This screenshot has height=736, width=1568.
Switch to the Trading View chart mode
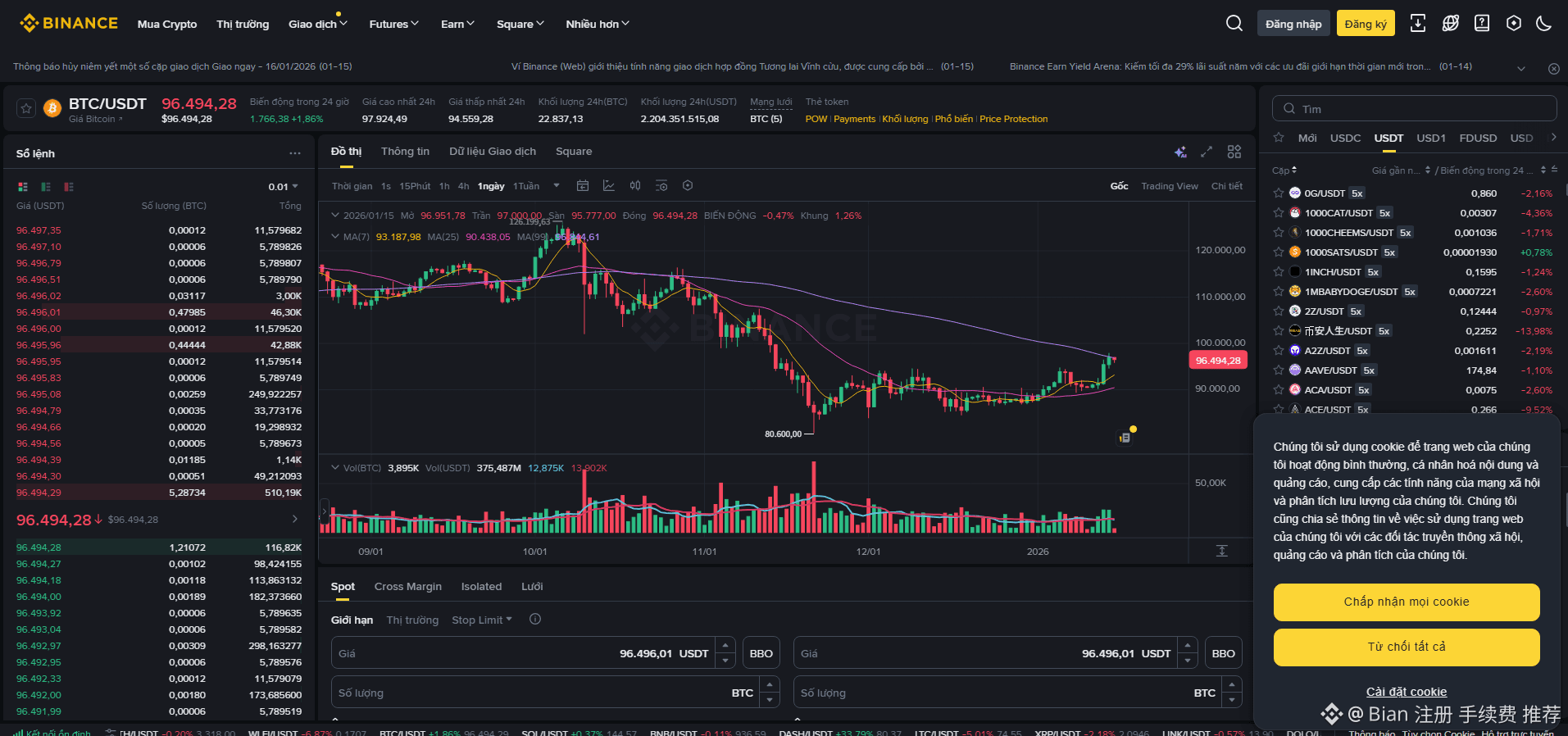1170,186
